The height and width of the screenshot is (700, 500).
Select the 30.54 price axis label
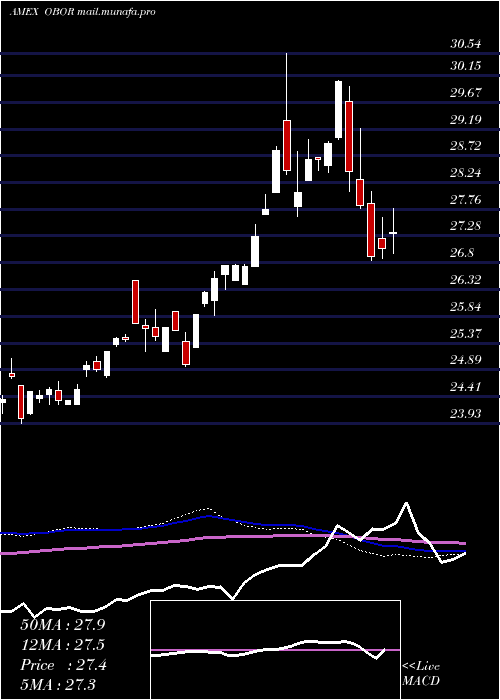coord(466,44)
